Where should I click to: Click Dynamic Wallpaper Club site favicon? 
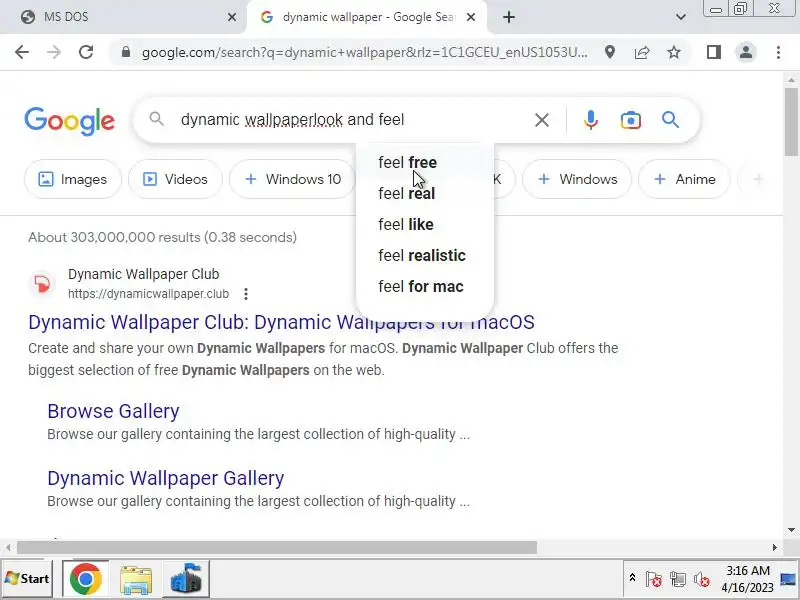[x=42, y=283]
